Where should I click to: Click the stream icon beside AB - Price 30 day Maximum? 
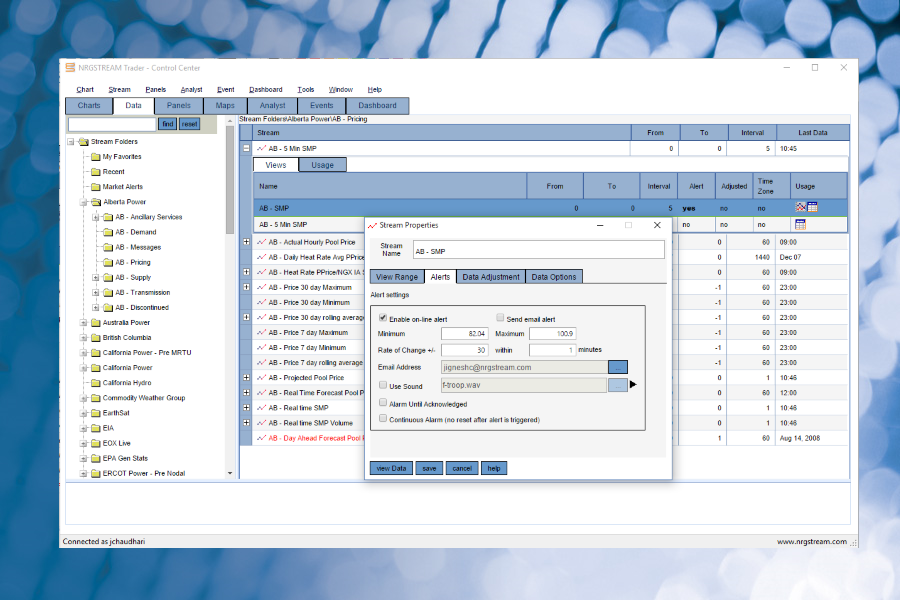(x=262, y=287)
